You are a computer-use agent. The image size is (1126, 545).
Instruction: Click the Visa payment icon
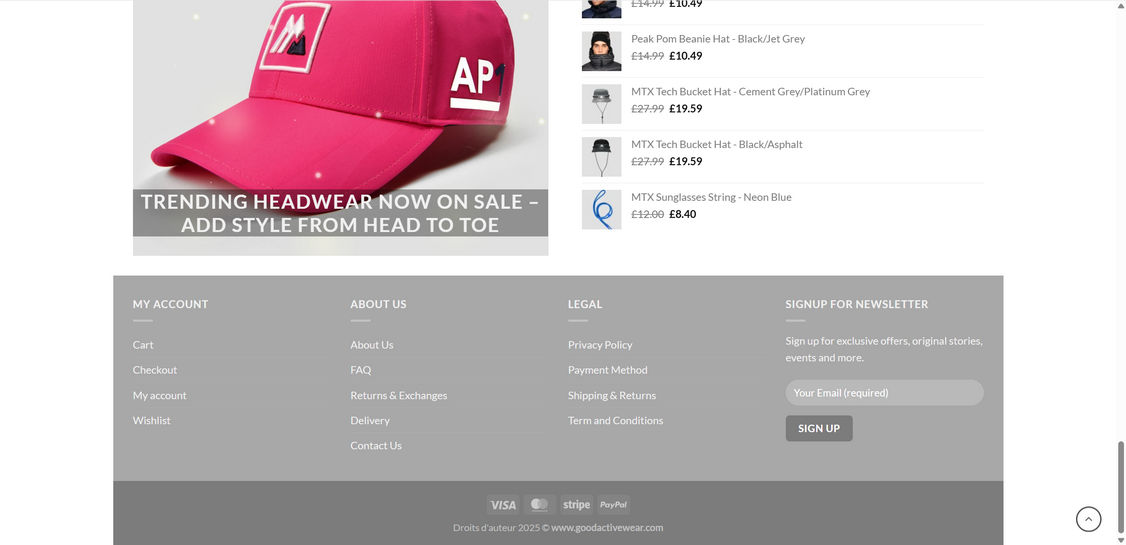[503, 505]
